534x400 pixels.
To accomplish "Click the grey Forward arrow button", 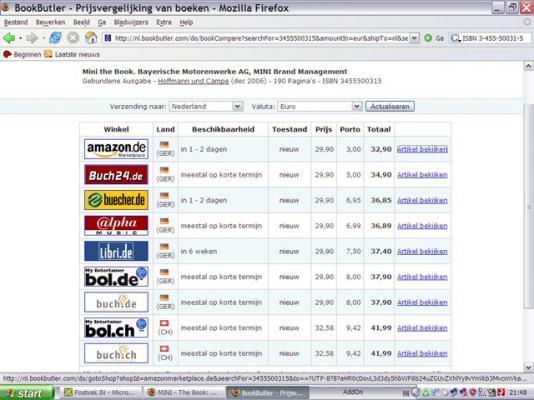I will pos(32,38).
